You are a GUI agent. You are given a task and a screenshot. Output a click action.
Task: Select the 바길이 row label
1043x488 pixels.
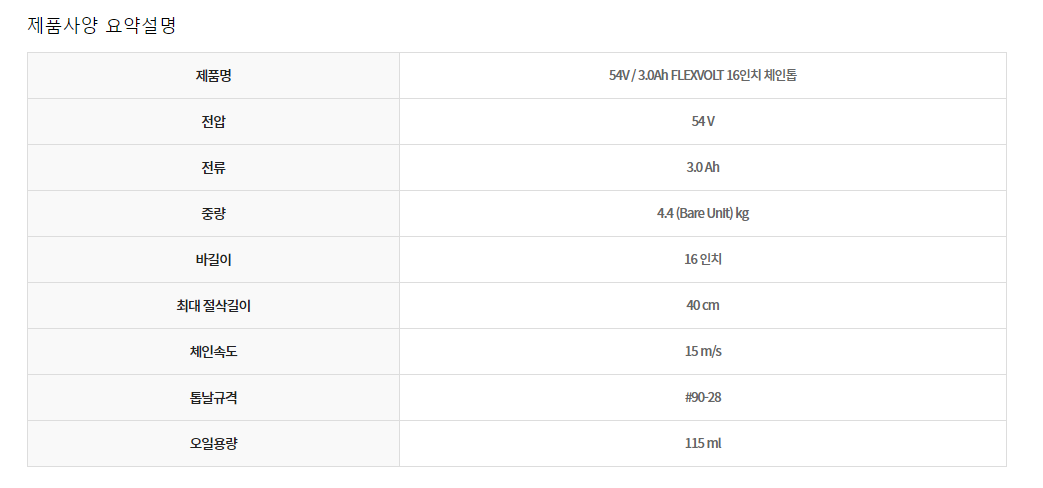tap(213, 259)
